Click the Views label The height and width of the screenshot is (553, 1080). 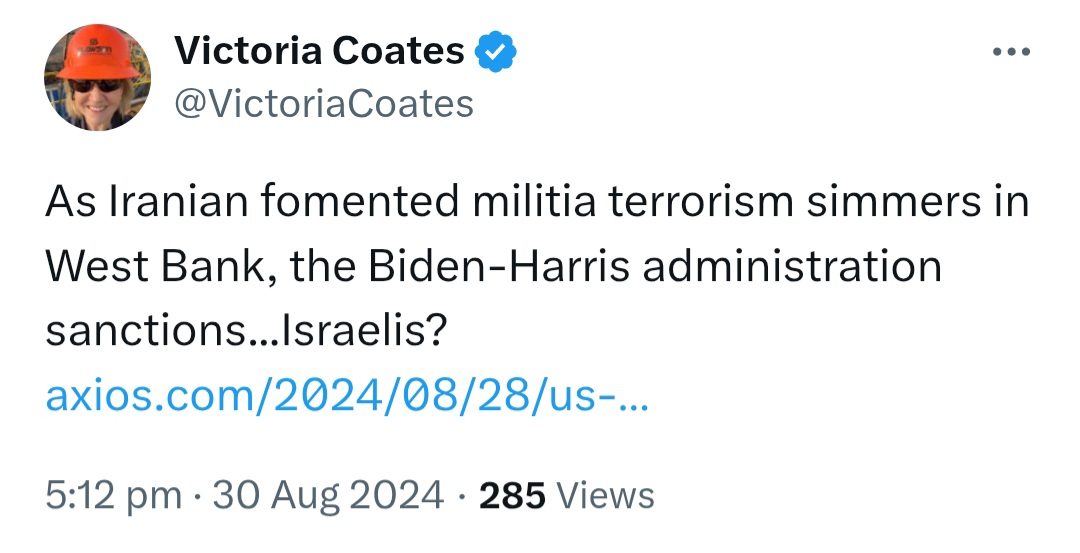point(605,495)
